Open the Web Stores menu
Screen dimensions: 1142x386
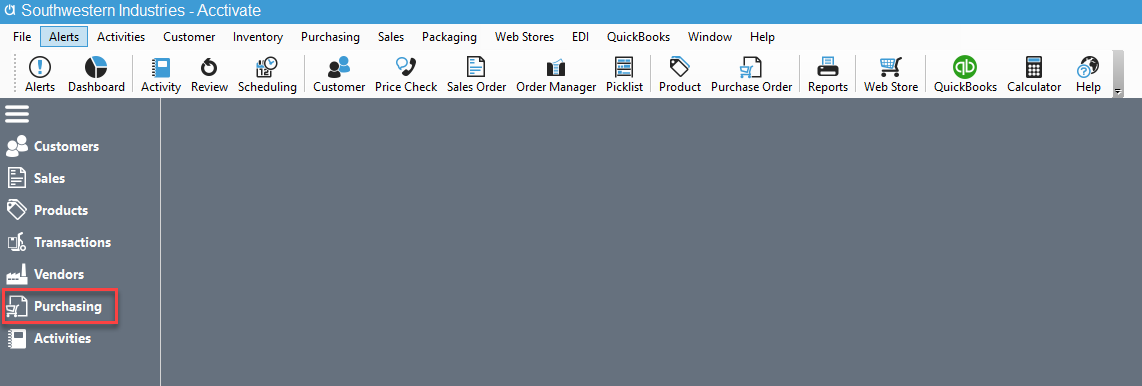coord(524,36)
